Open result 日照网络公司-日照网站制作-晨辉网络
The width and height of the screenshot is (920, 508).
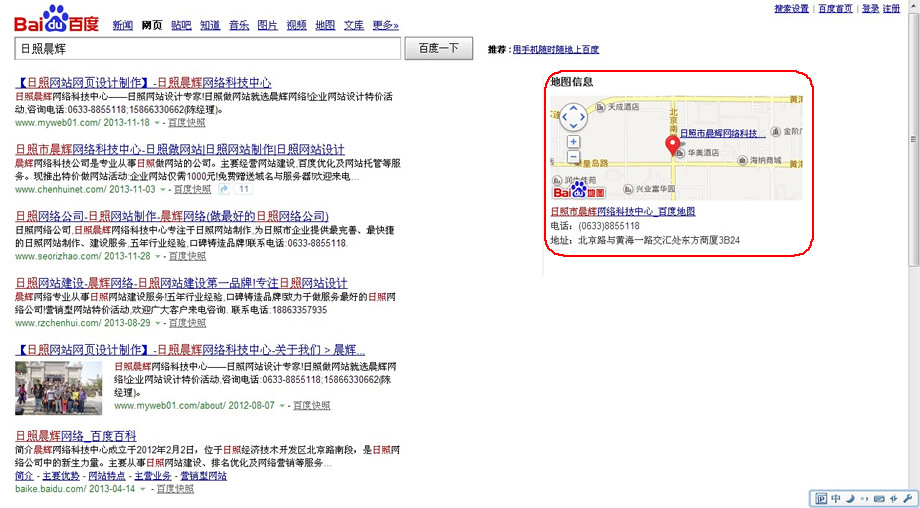point(172,216)
